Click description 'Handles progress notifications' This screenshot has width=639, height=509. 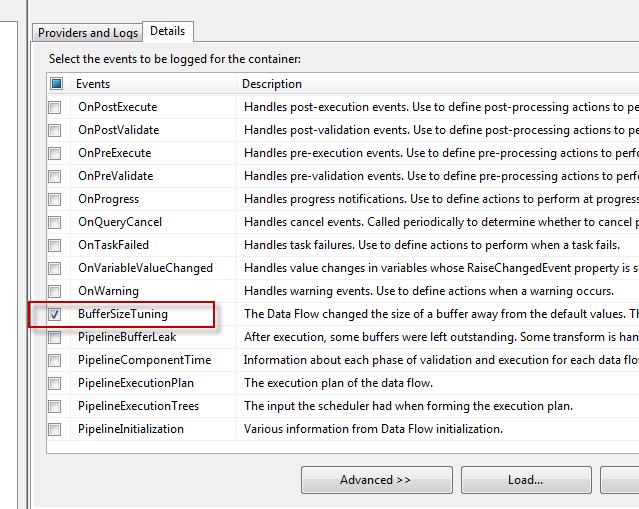(441, 199)
